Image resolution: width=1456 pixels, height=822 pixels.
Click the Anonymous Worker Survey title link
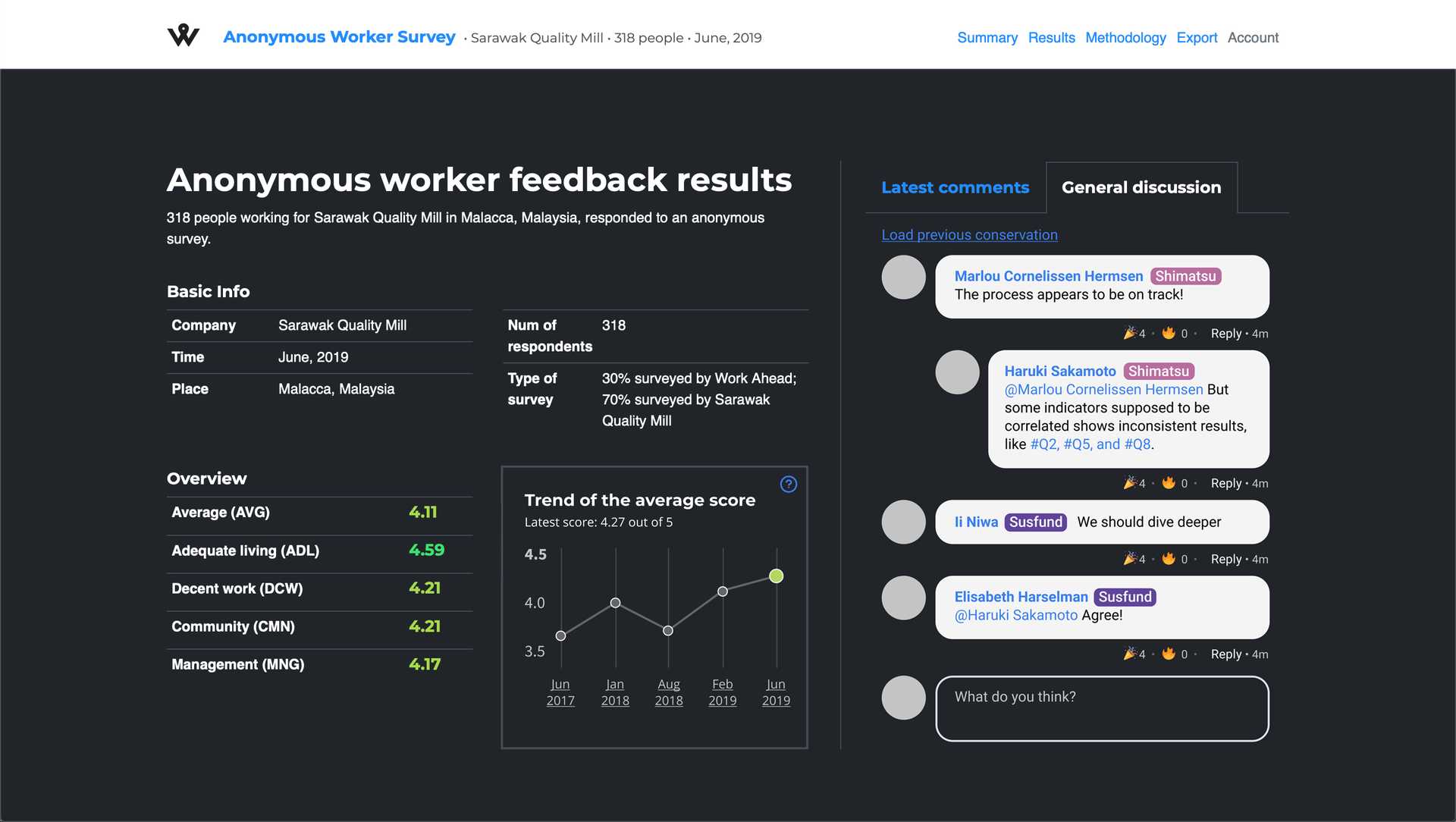pos(339,37)
